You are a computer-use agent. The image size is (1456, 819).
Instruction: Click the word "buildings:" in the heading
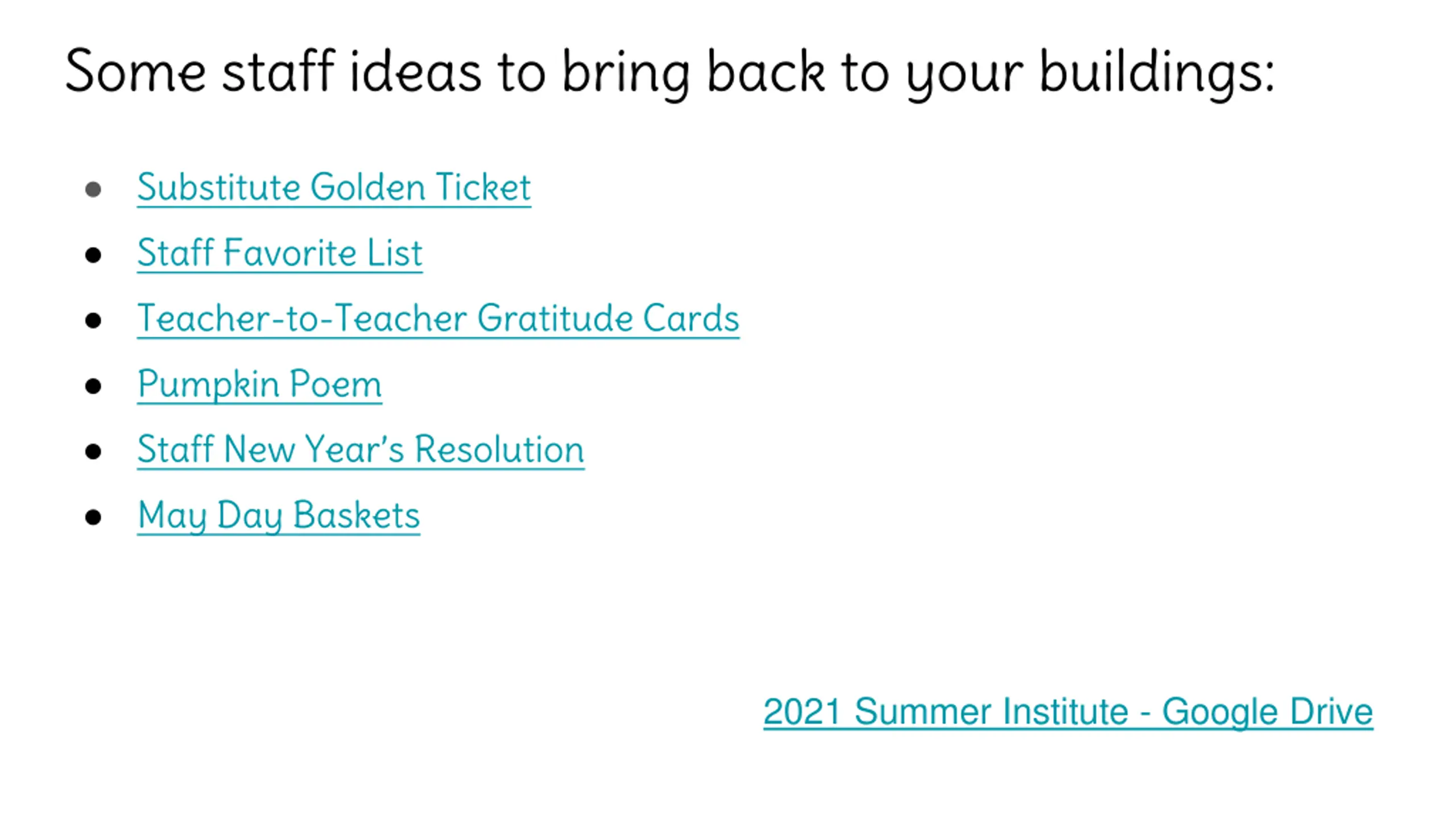1157,74
